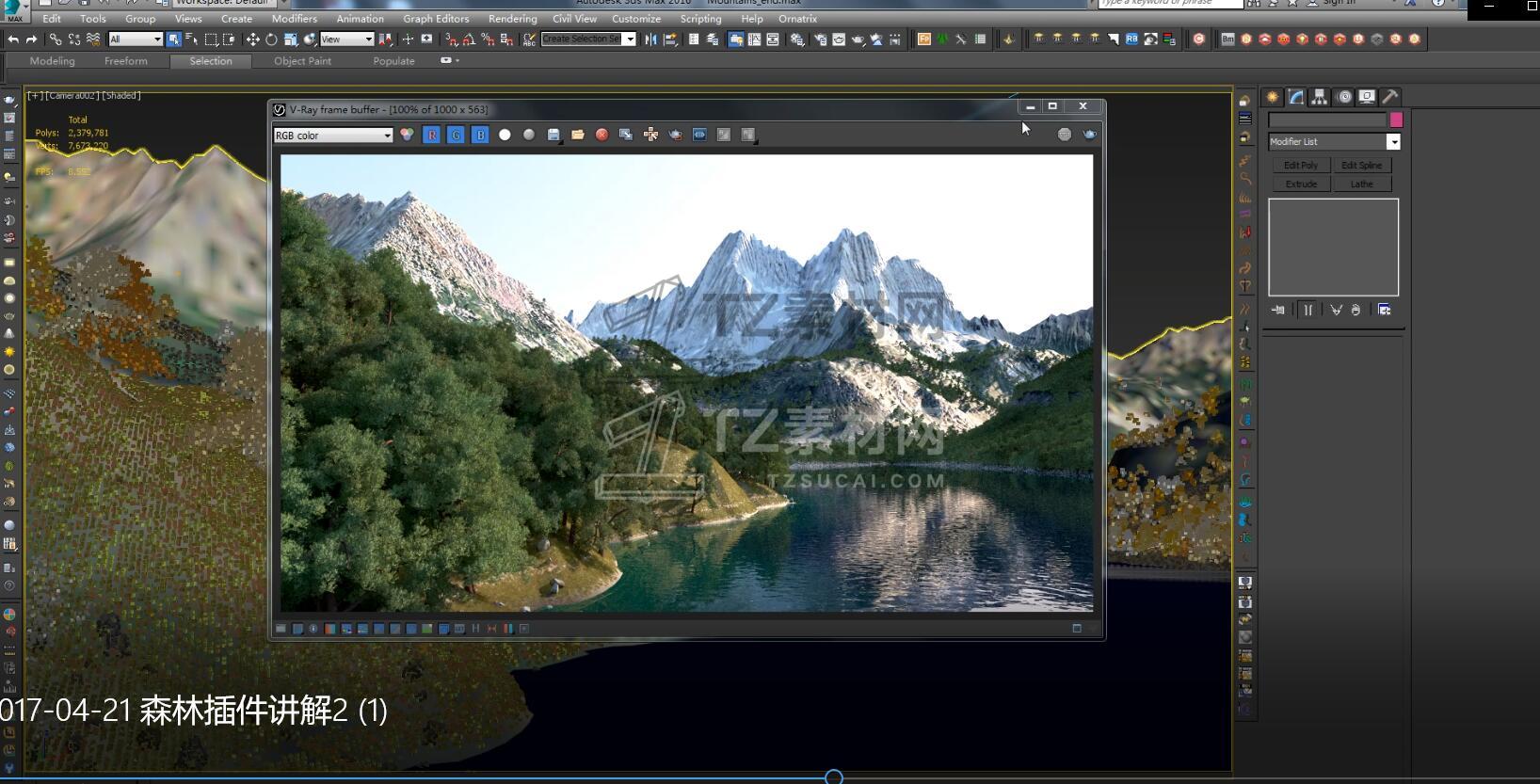
Task: Clear the image with the red X icon
Action: click(x=602, y=136)
